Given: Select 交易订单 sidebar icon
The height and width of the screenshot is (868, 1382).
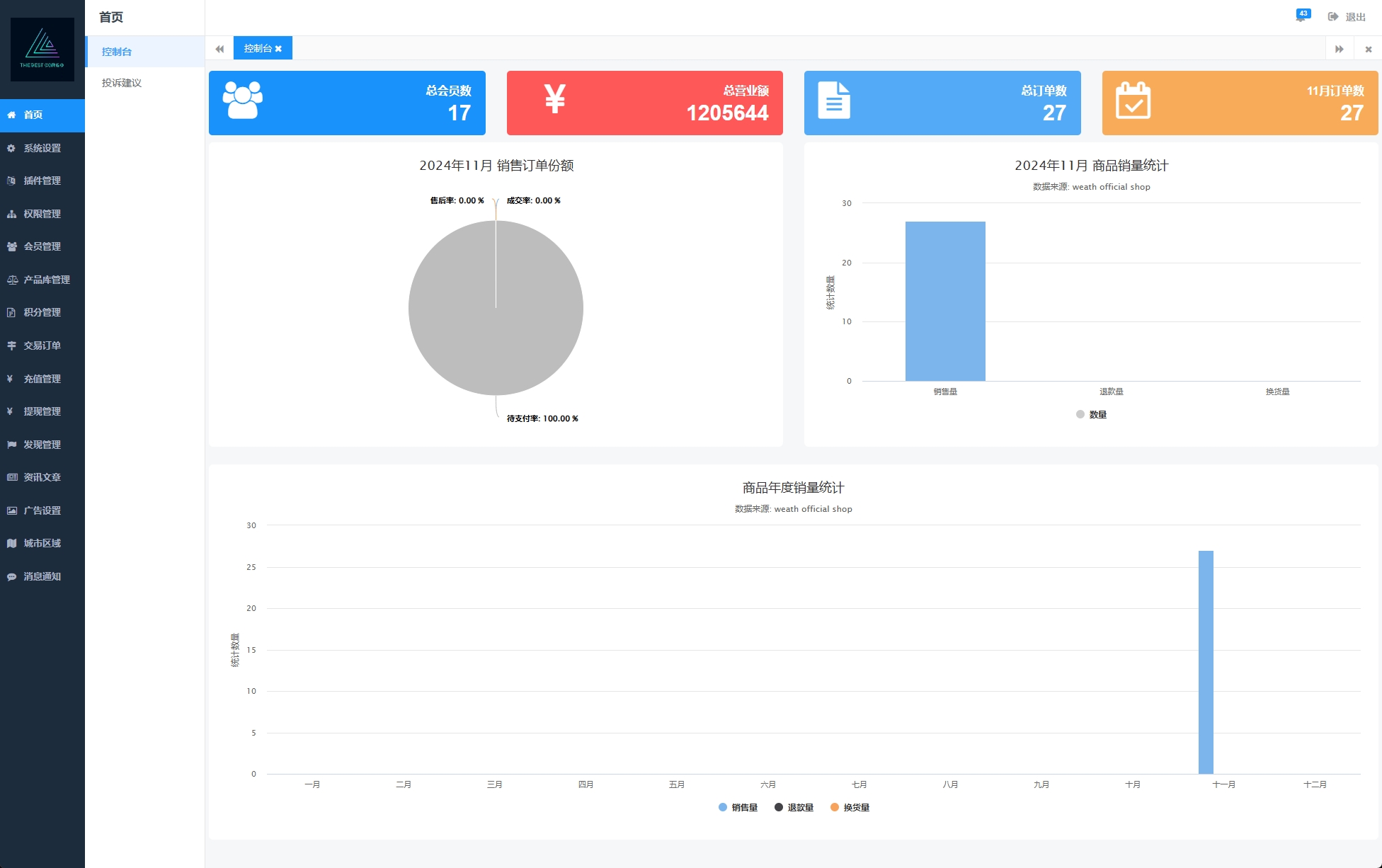Looking at the screenshot, I should (x=12, y=344).
